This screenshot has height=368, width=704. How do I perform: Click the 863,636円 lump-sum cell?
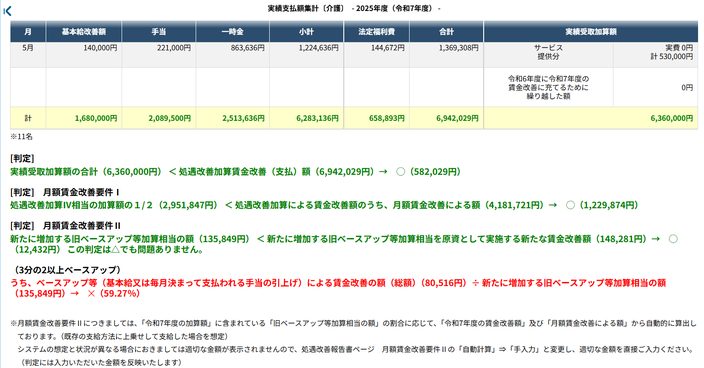pos(247,48)
